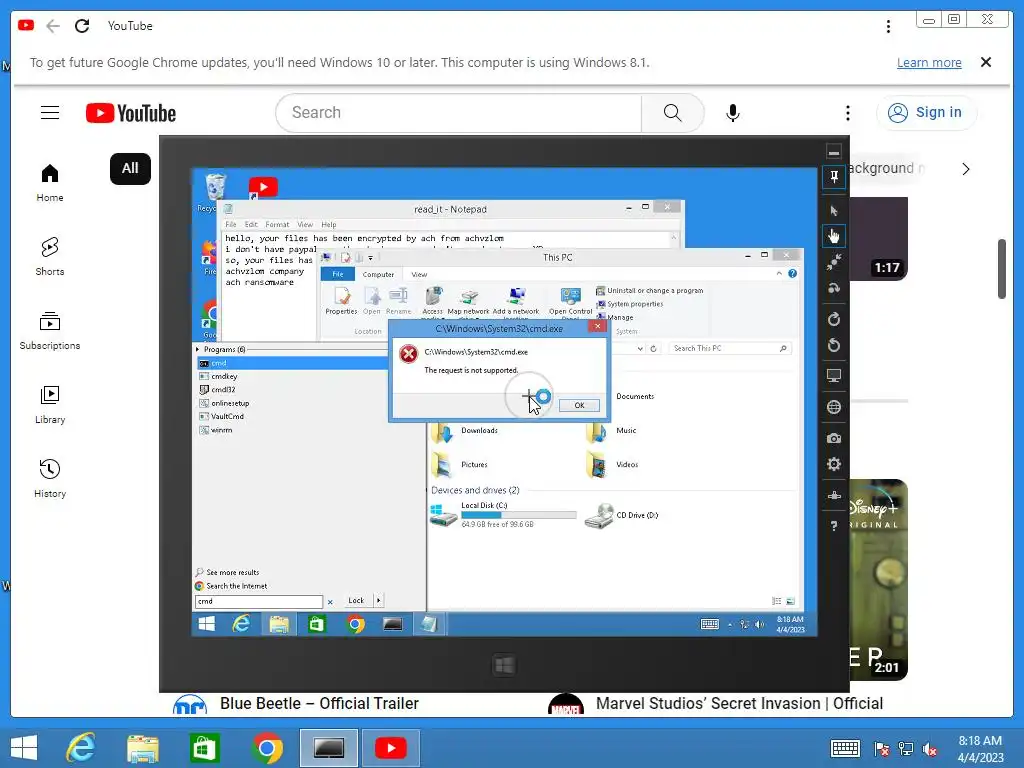1024x768 pixels.
Task: Collapse the Programs (6) results group
Action: click(198, 349)
